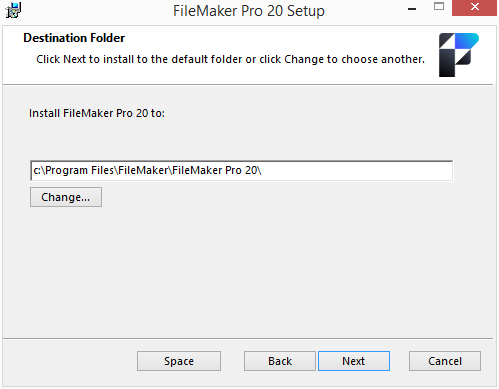This screenshot has width=499, height=389.
Task: Click the 'FileMaker Pro 20 Setup' title text
Action: pos(249,11)
